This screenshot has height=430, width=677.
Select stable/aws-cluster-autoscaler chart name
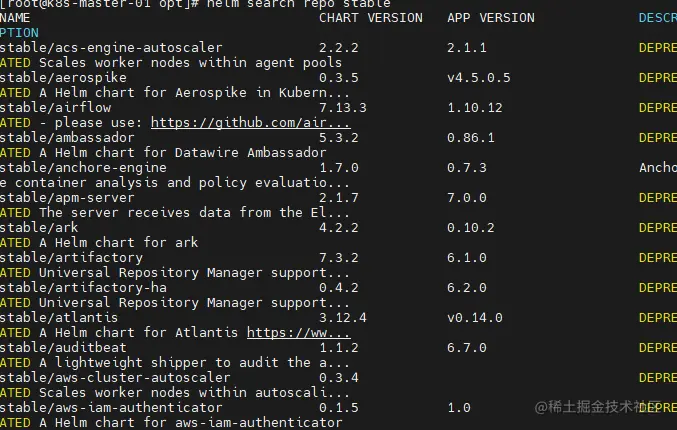point(115,378)
